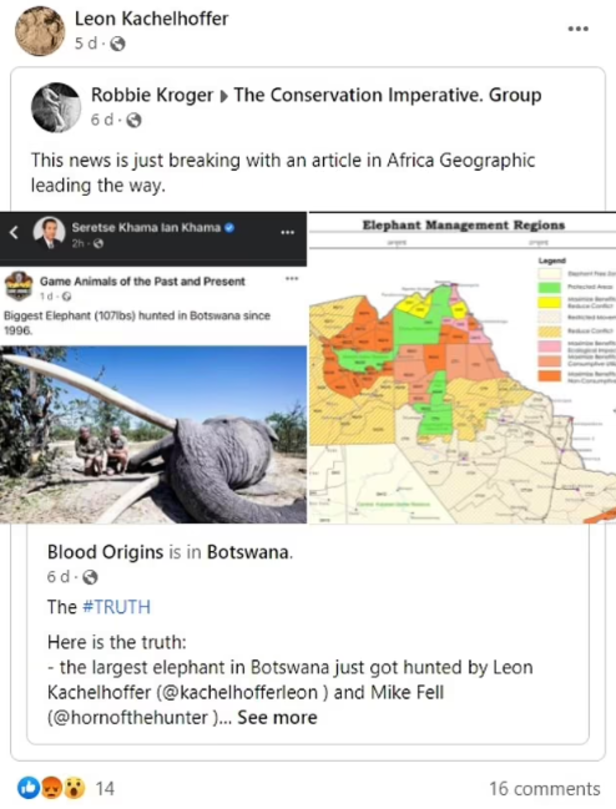Click the blue verified badge next to Seretse Khama Ian Khama

click(227, 227)
